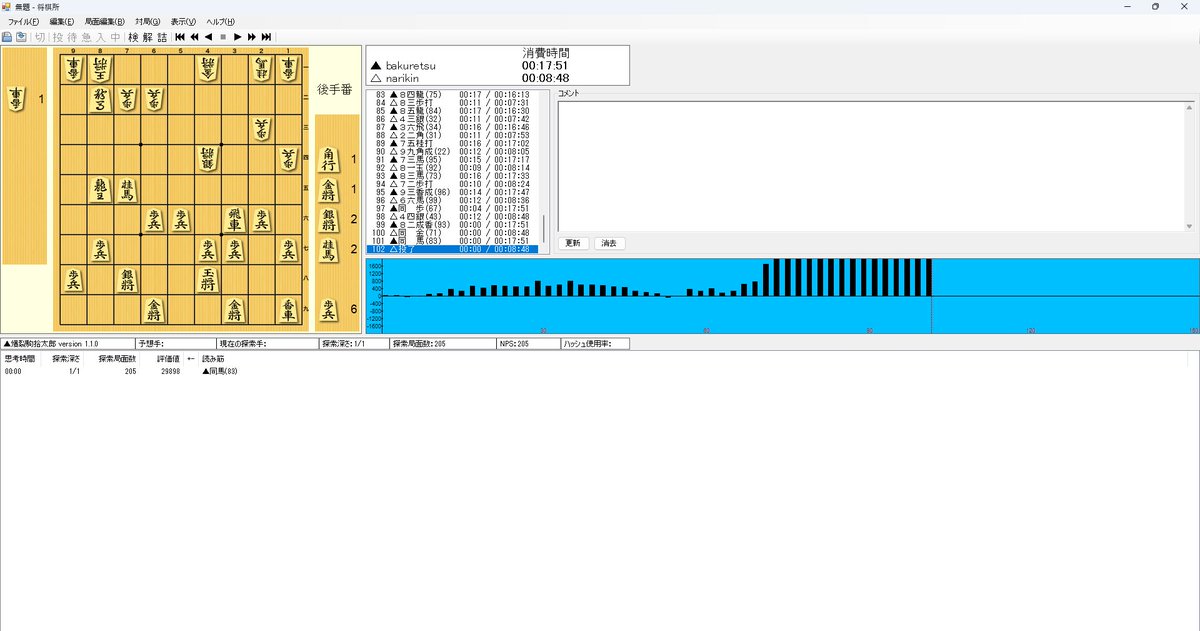
Task: Advance one move forward
Action: (237, 37)
